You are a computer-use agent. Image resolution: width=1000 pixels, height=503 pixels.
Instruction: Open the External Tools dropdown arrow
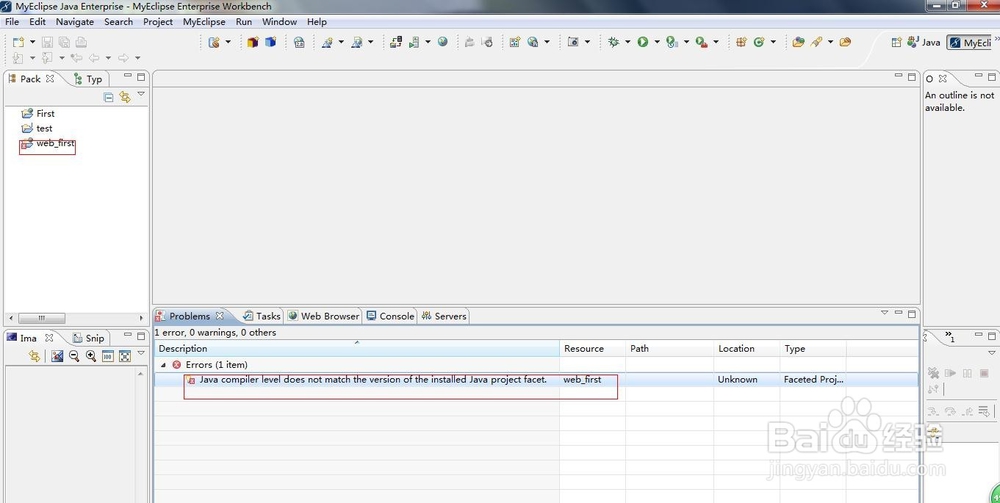point(716,42)
